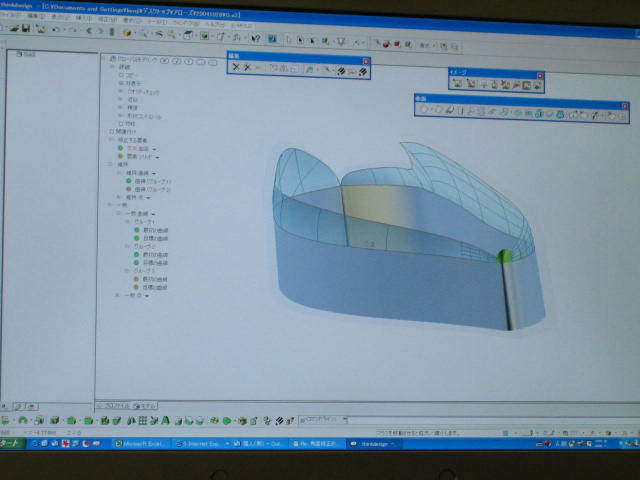The width and height of the screenshot is (640, 480).
Task: Click the blue square icon beside help cursor
Action: click(272, 39)
